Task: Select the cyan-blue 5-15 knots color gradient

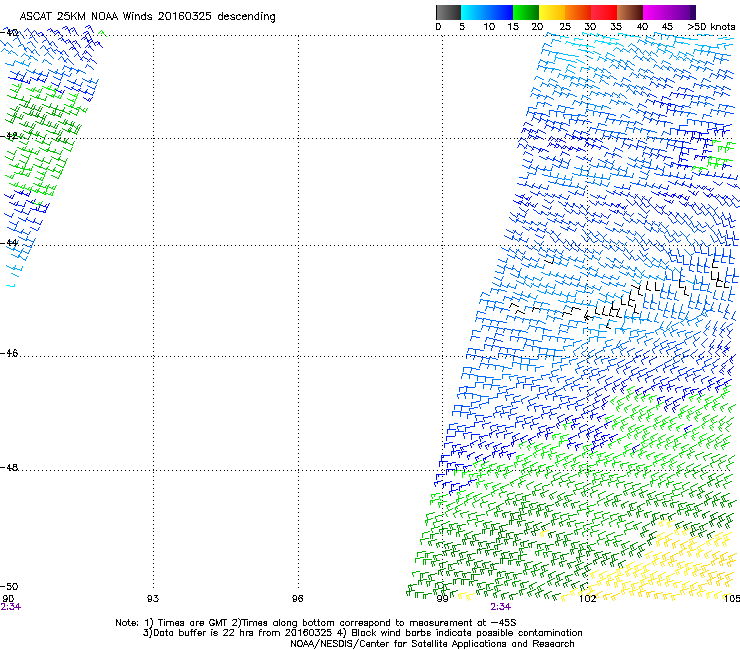Action: coord(487,12)
